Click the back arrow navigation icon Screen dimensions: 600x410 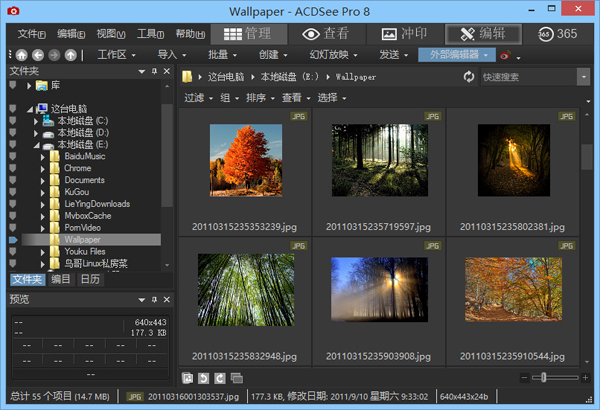tap(38, 55)
